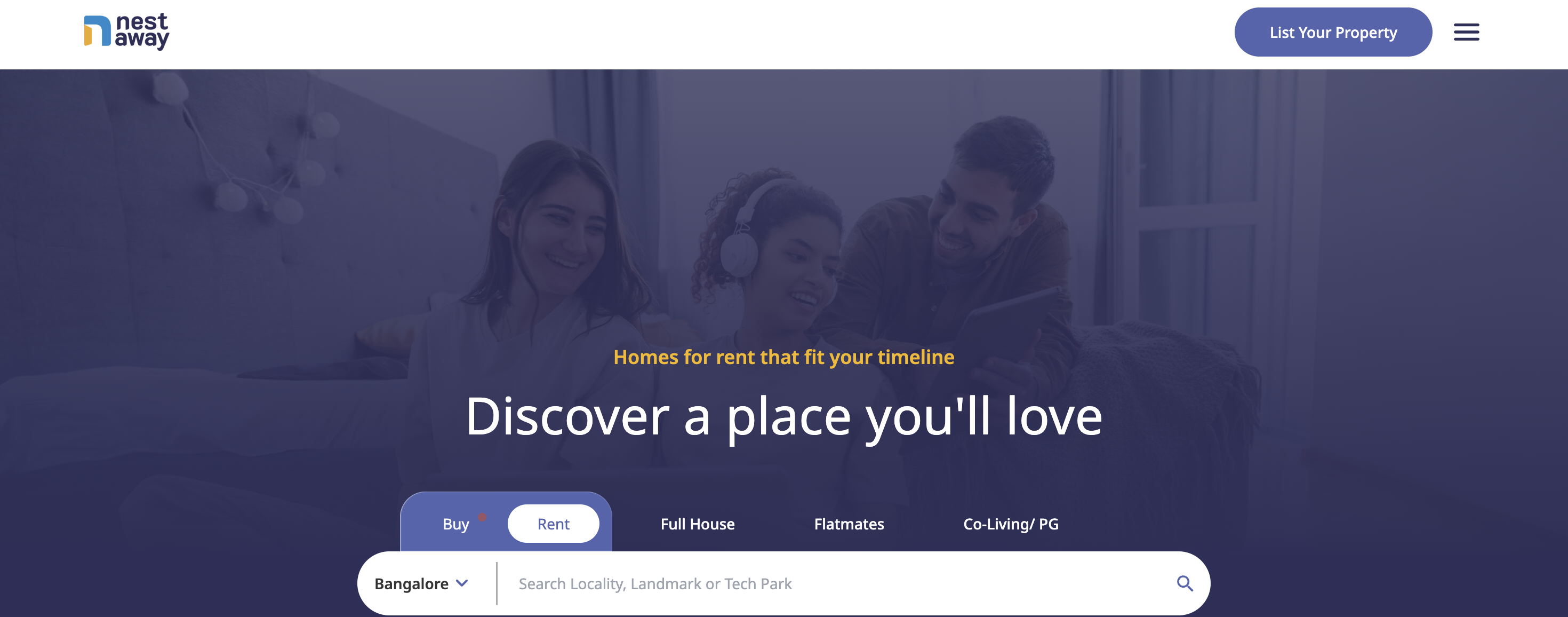1568x617 pixels.
Task: Click the "Discover a place you'll love" heading
Action: tap(783, 417)
